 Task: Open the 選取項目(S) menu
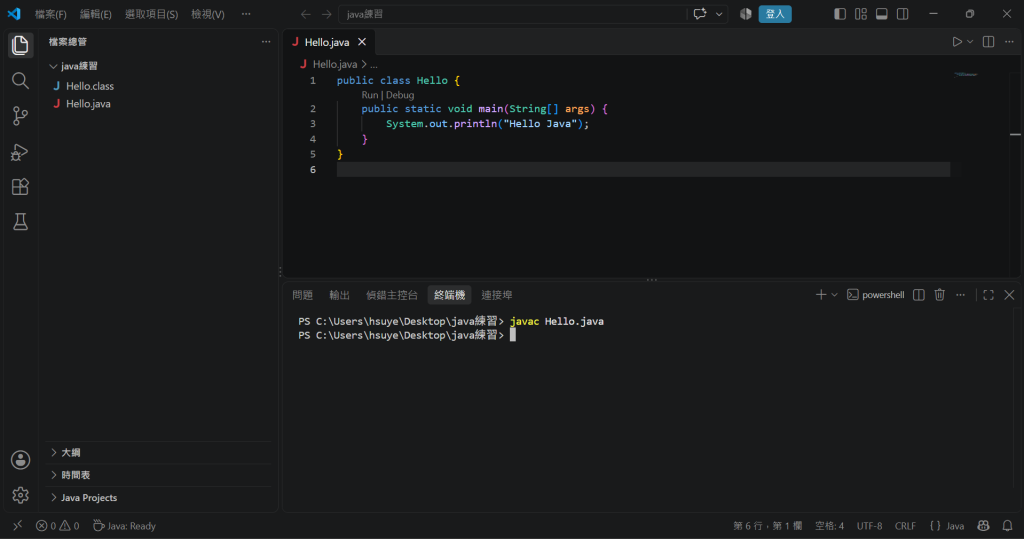pyautogui.click(x=152, y=14)
